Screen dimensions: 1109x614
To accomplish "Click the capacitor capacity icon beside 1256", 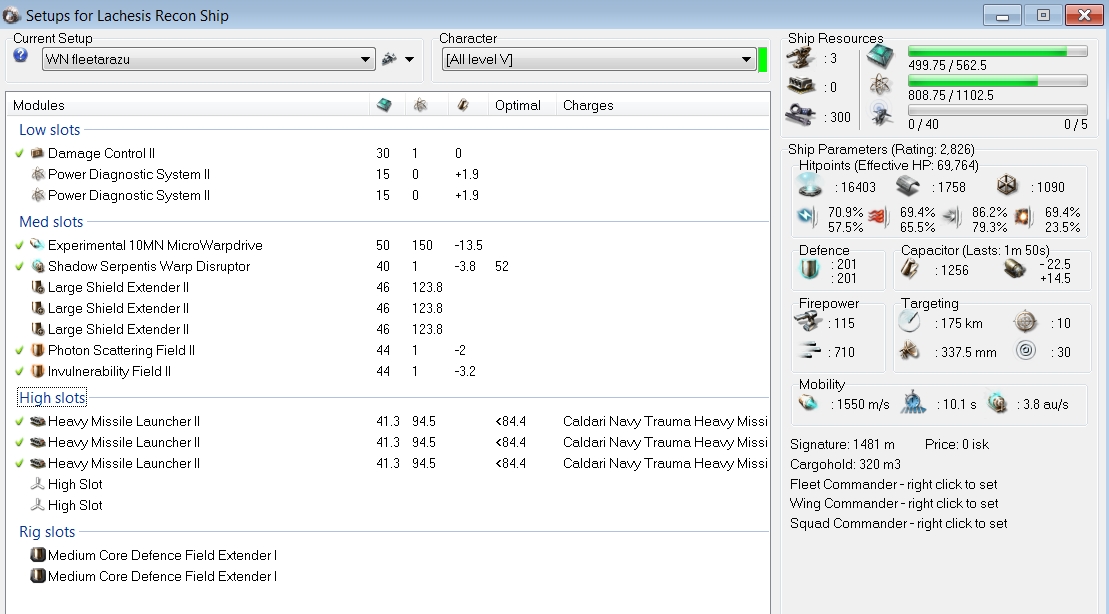I will pyautogui.click(x=911, y=269).
